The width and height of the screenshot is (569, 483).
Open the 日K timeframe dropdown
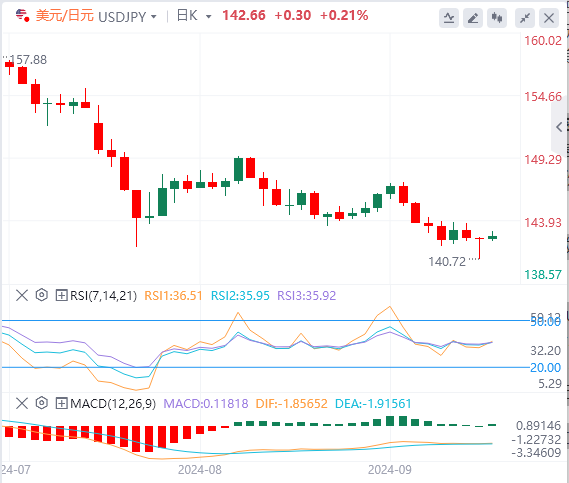click(208, 17)
